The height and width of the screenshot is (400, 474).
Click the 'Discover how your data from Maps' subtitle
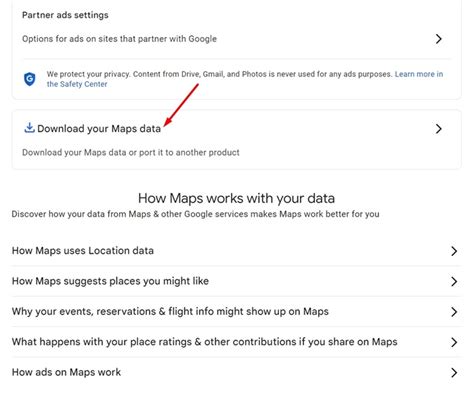pos(195,214)
